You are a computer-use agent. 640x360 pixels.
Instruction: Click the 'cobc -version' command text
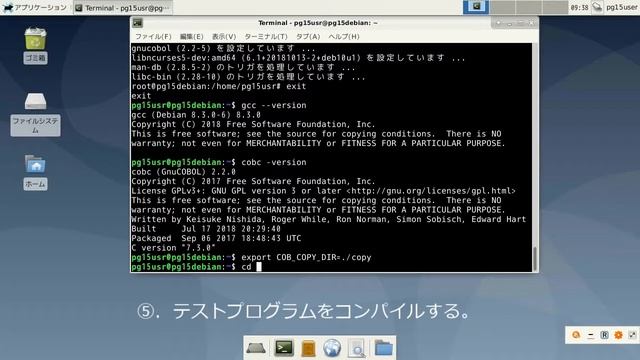[273, 162]
